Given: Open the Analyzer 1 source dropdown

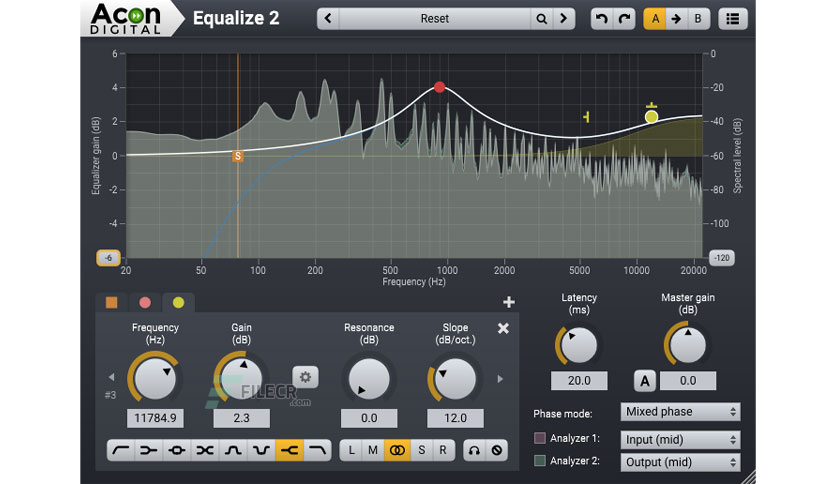Looking at the screenshot, I should (680, 440).
